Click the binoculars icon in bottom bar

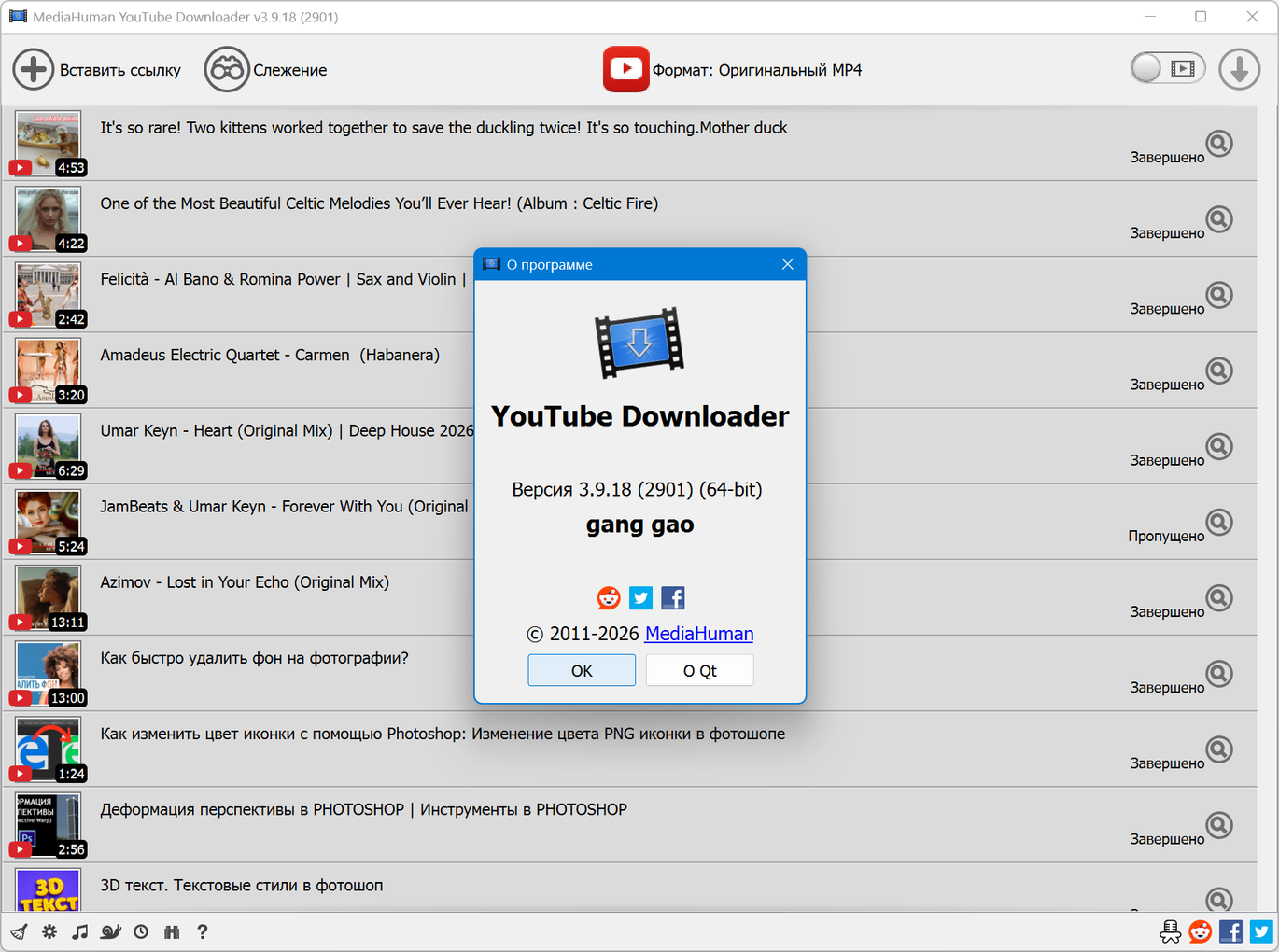172,931
